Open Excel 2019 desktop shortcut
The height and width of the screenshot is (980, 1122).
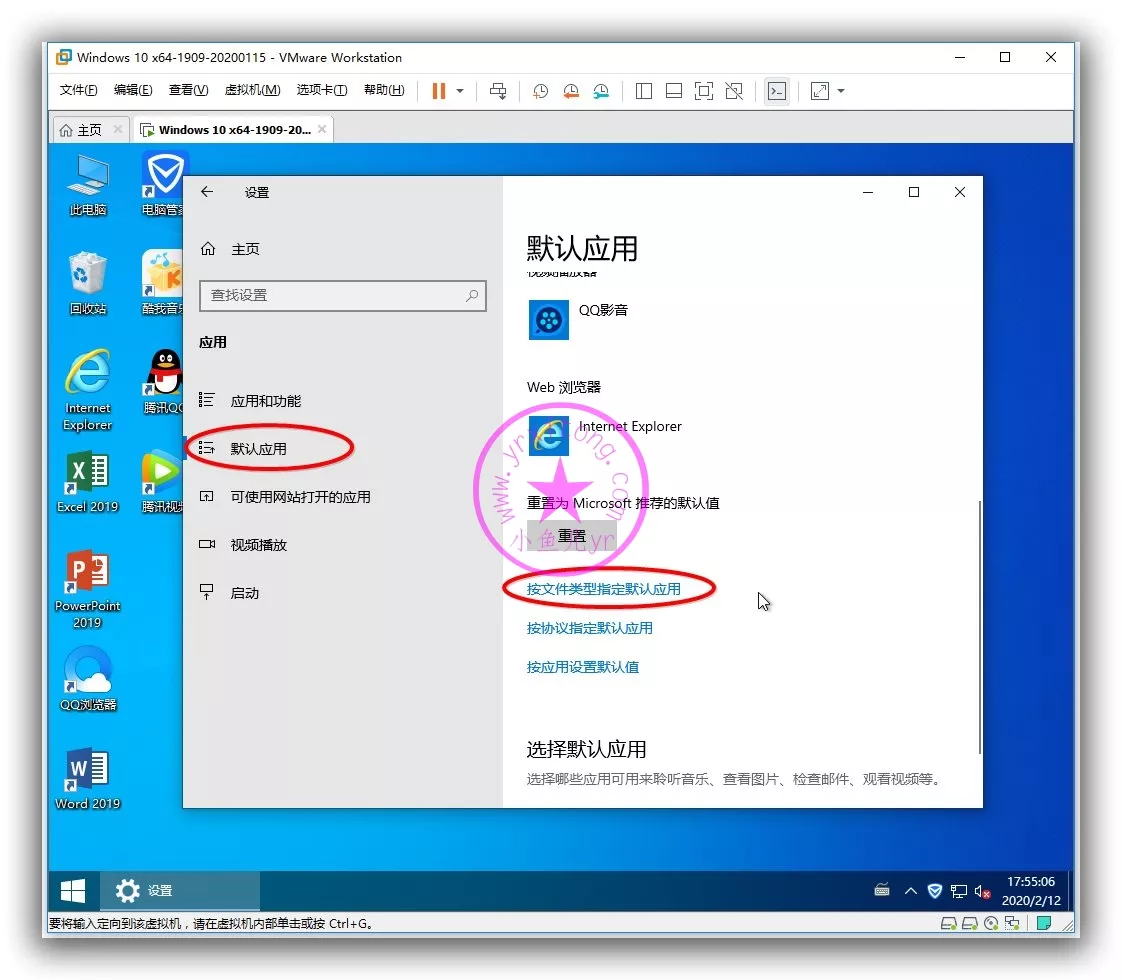click(x=88, y=481)
